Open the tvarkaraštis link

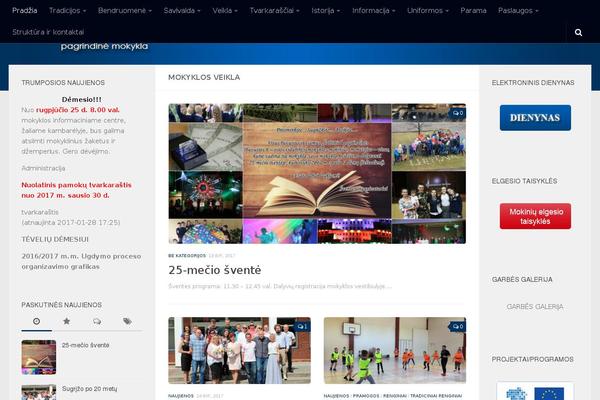tap(40, 212)
